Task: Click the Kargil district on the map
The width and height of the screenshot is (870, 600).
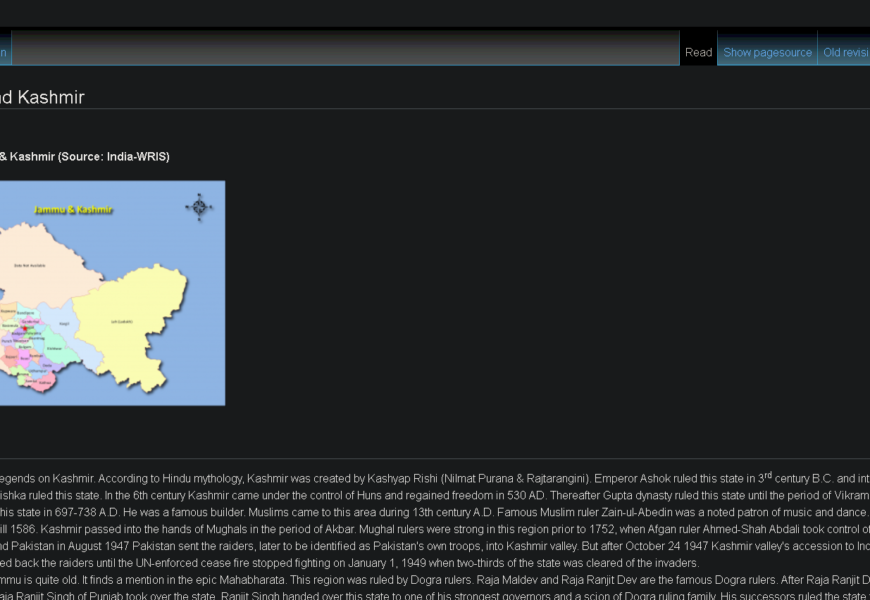Action: [64, 324]
